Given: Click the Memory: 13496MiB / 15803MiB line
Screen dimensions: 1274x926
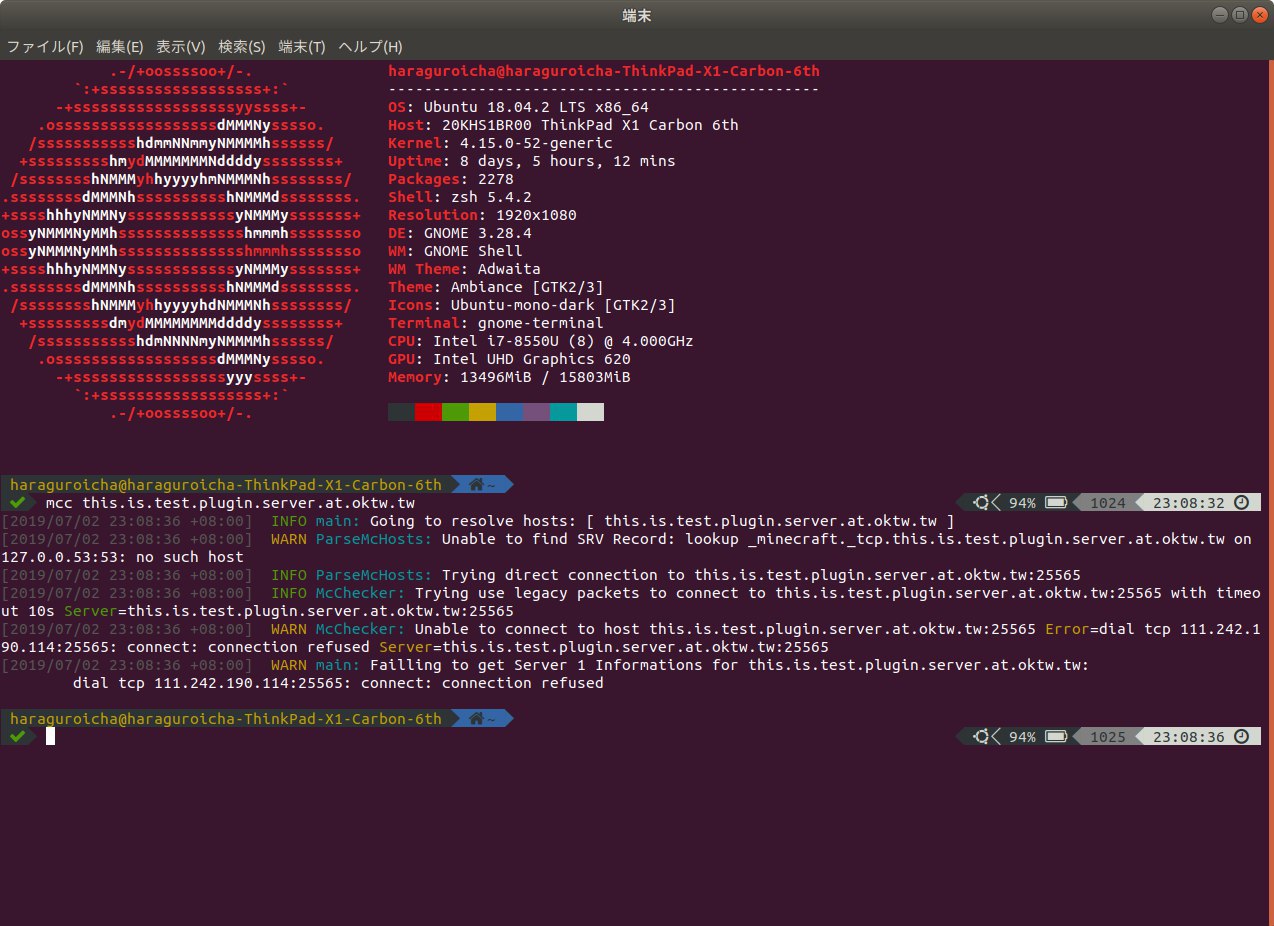Looking at the screenshot, I should [x=509, y=377].
